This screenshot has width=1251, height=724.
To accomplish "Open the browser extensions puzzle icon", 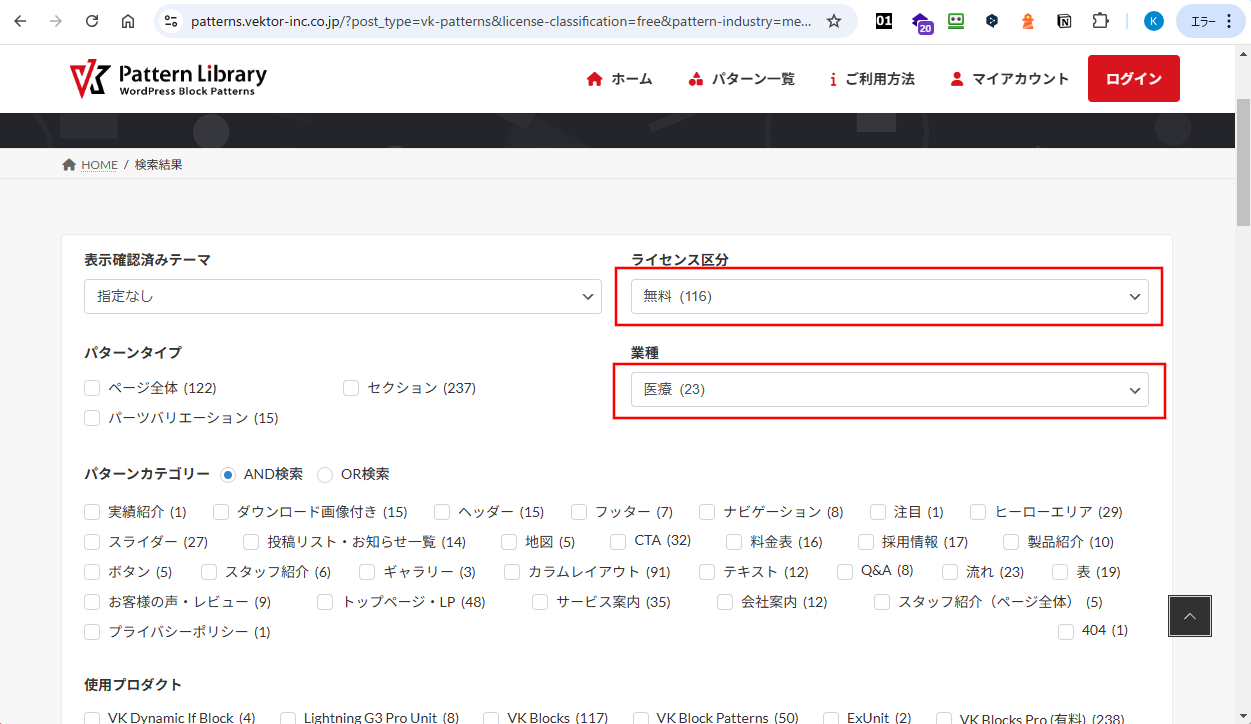I will coord(1100,21).
